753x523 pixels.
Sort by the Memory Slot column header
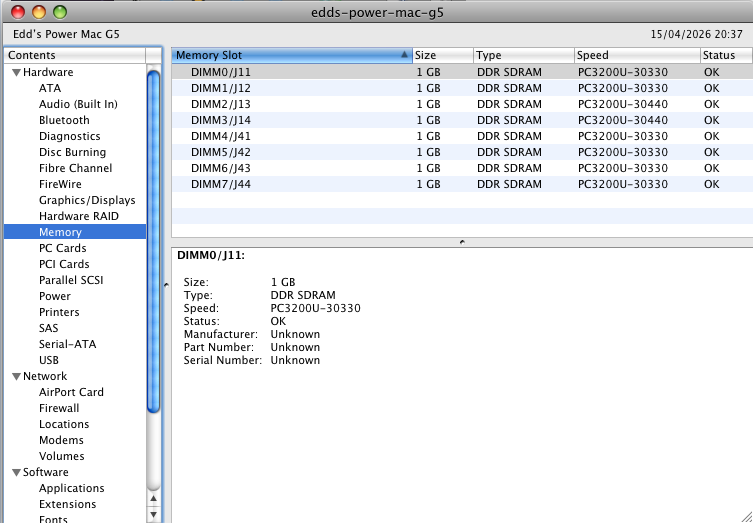point(292,55)
